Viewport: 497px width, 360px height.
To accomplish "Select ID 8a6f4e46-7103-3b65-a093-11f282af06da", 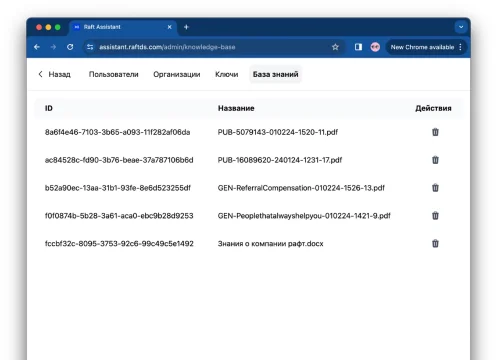I will pos(117,132).
